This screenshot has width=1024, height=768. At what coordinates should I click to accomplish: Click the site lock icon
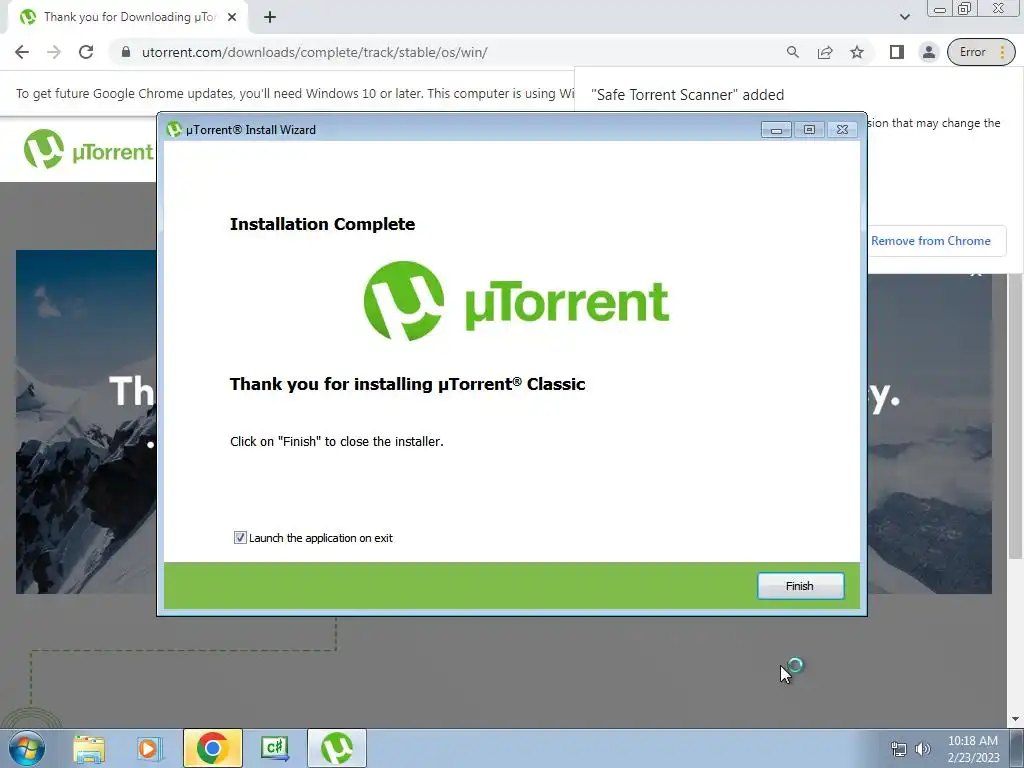126,52
